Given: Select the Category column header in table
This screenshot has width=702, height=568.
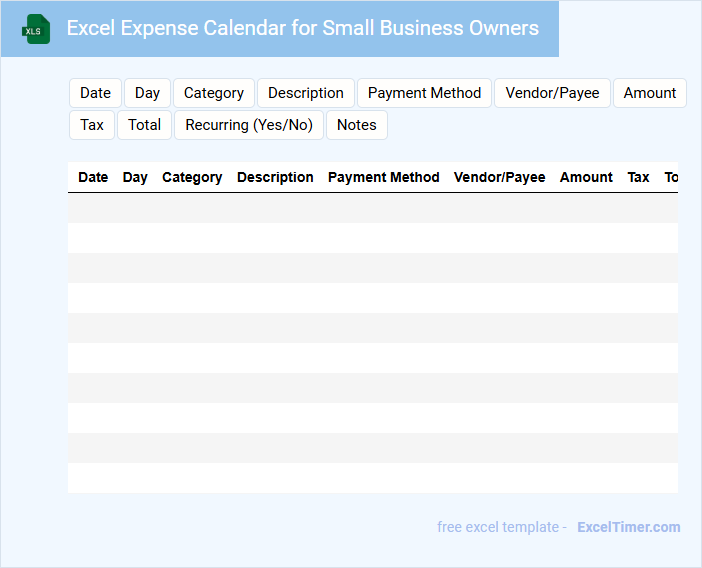Looking at the screenshot, I should 192,177.
